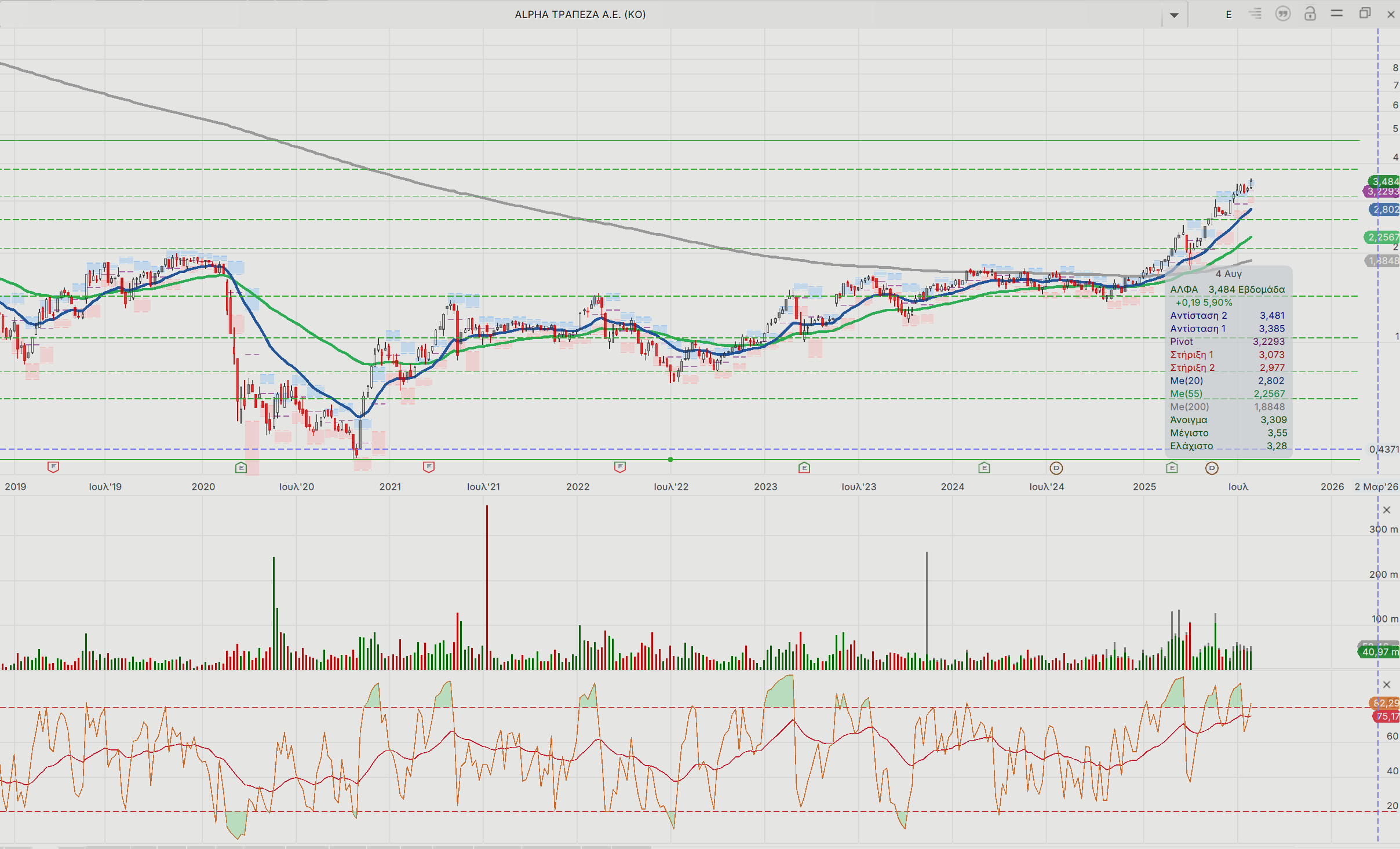The image size is (1400, 849).
Task: Open the symbol dropdown arrow in title bar
Action: click(x=1174, y=15)
